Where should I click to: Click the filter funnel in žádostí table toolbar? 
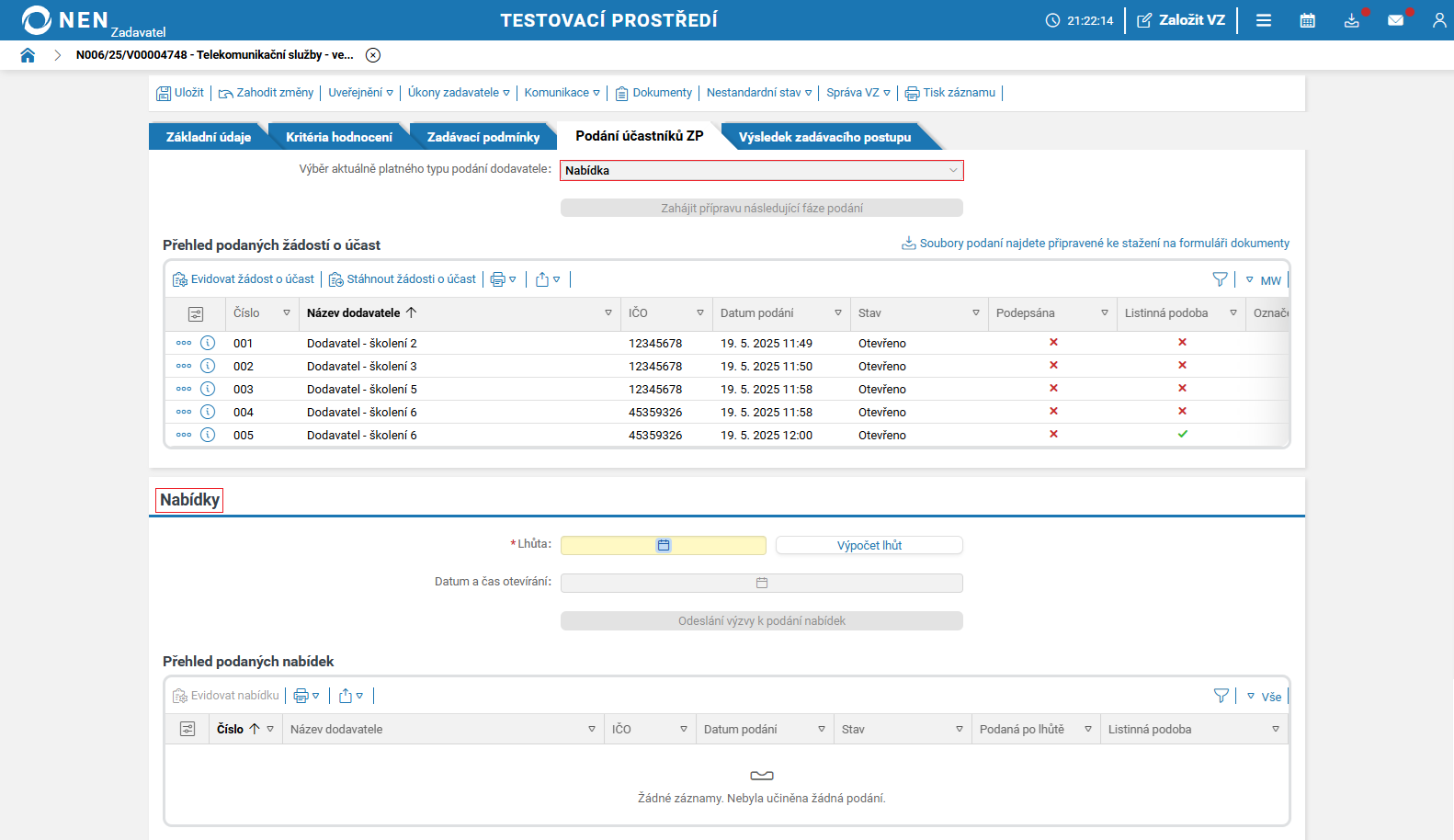click(x=1220, y=279)
